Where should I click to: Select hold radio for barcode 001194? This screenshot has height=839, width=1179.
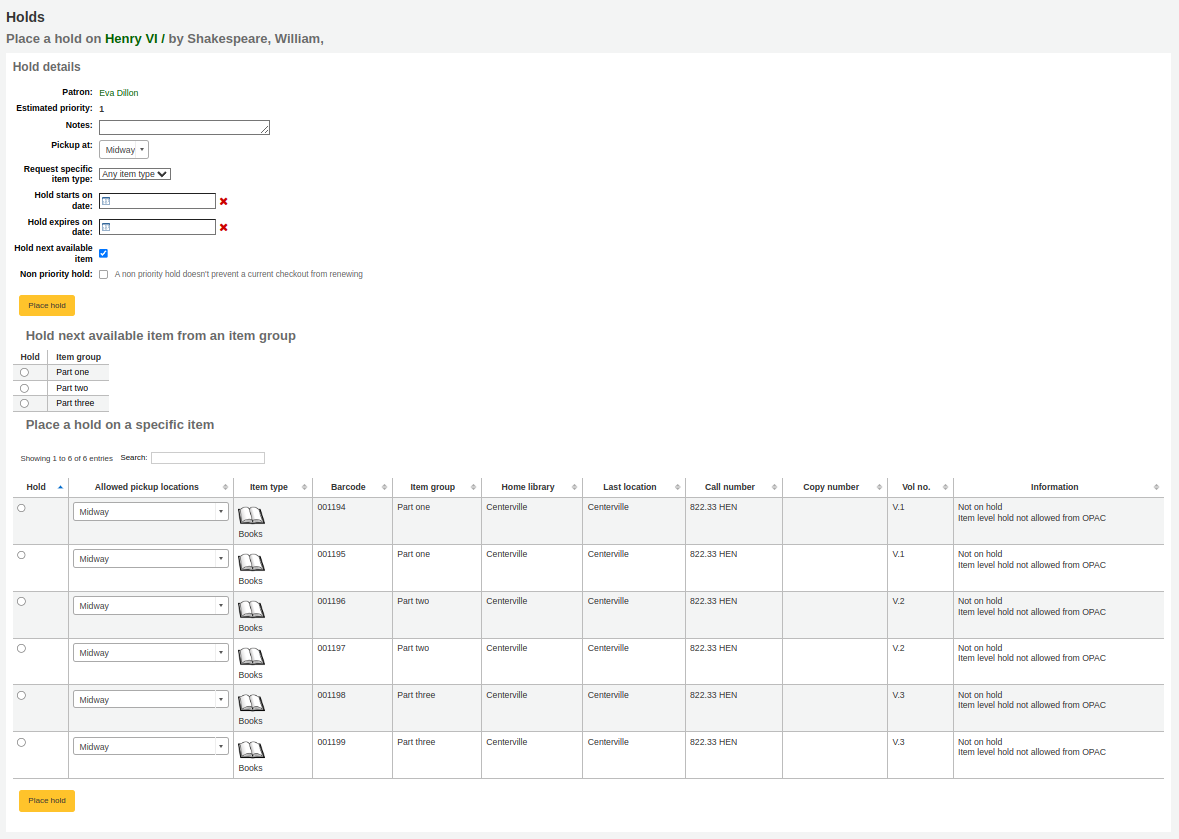22,508
